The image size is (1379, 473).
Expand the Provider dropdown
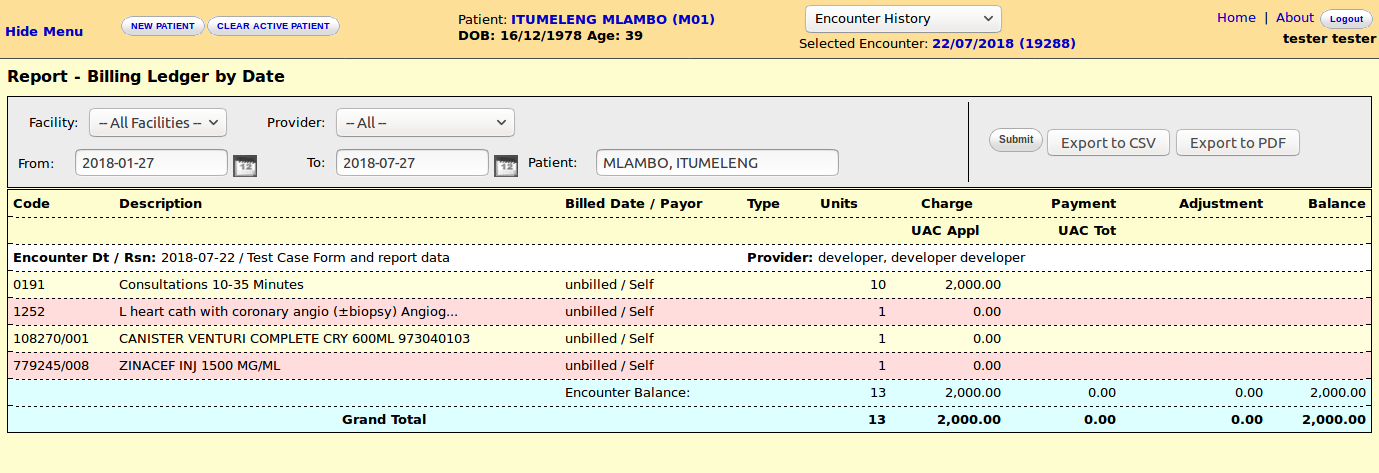[425, 123]
